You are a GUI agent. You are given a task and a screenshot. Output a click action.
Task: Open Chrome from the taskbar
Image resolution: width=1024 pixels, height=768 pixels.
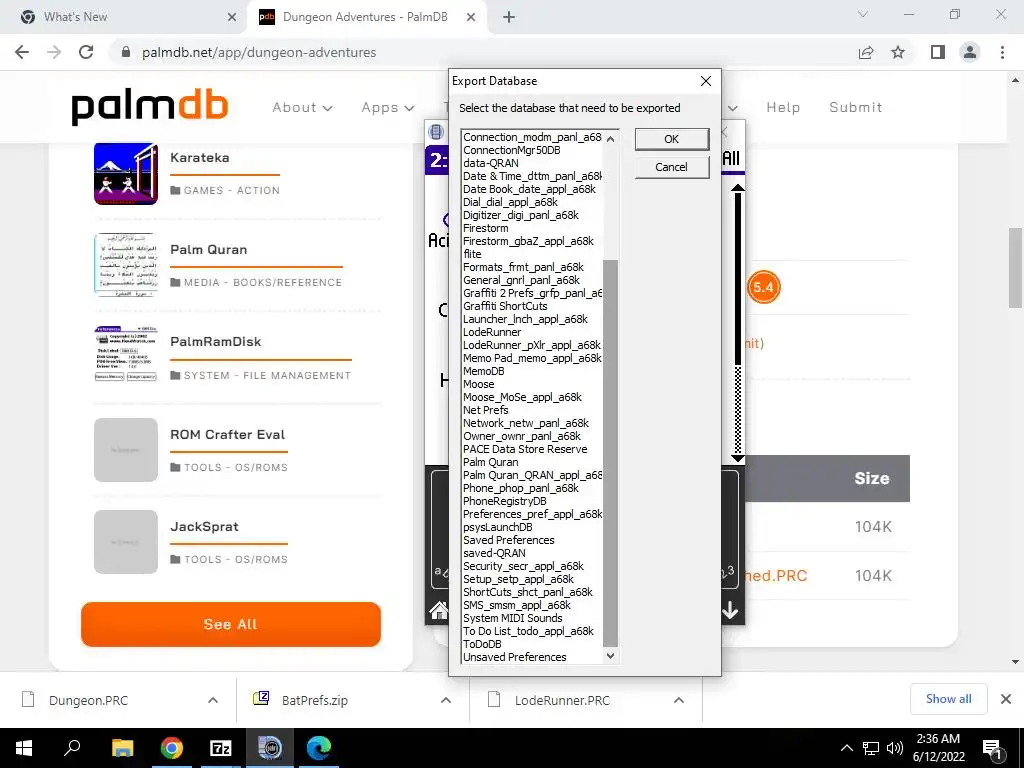coord(172,748)
